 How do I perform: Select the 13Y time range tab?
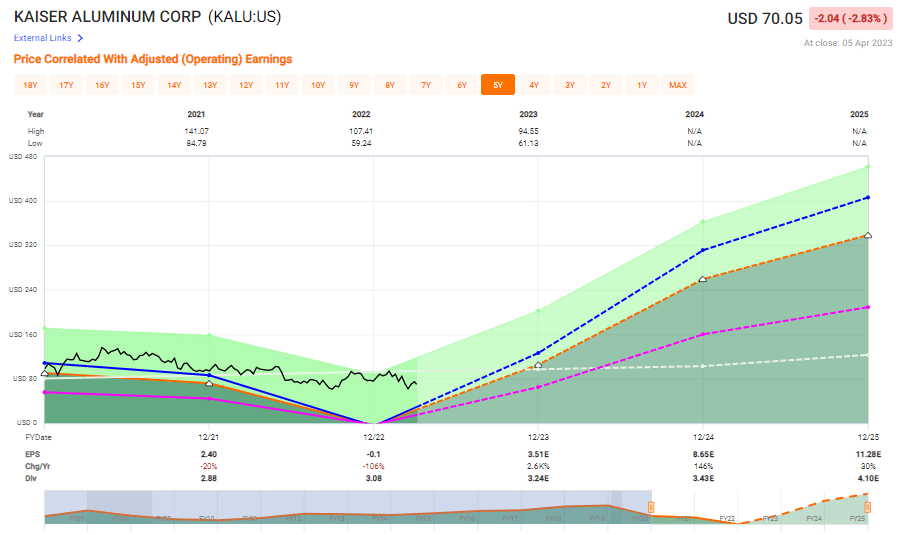tap(210, 85)
